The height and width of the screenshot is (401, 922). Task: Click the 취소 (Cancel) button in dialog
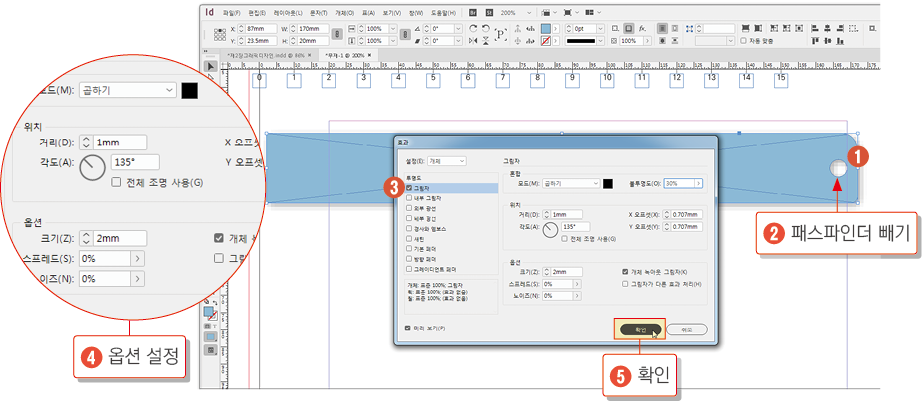click(687, 330)
